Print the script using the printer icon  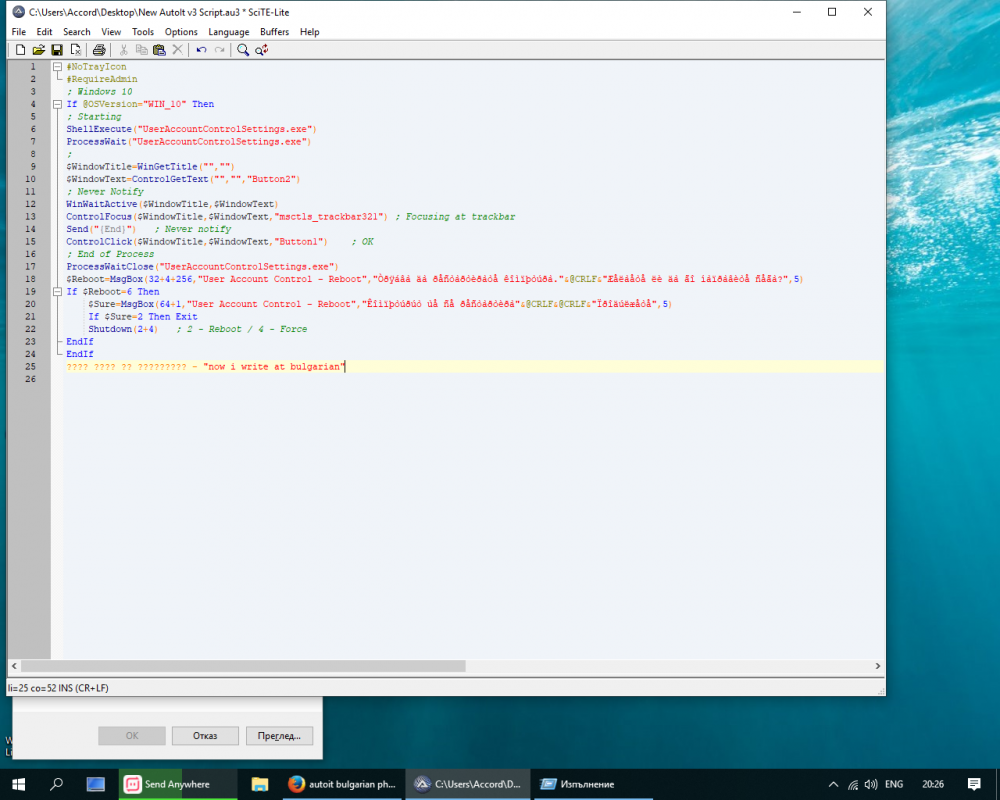click(99, 50)
